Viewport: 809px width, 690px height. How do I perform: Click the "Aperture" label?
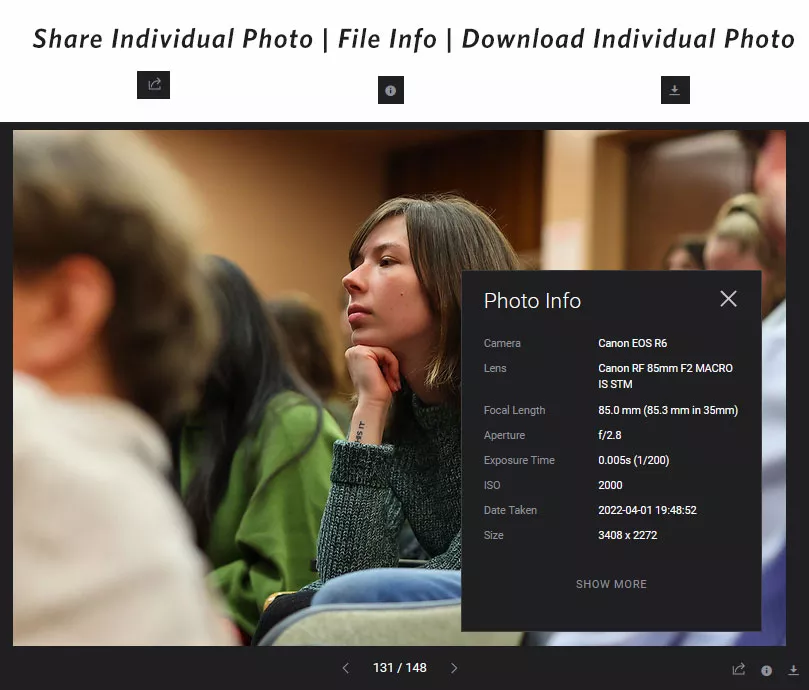[x=505, y=435]
